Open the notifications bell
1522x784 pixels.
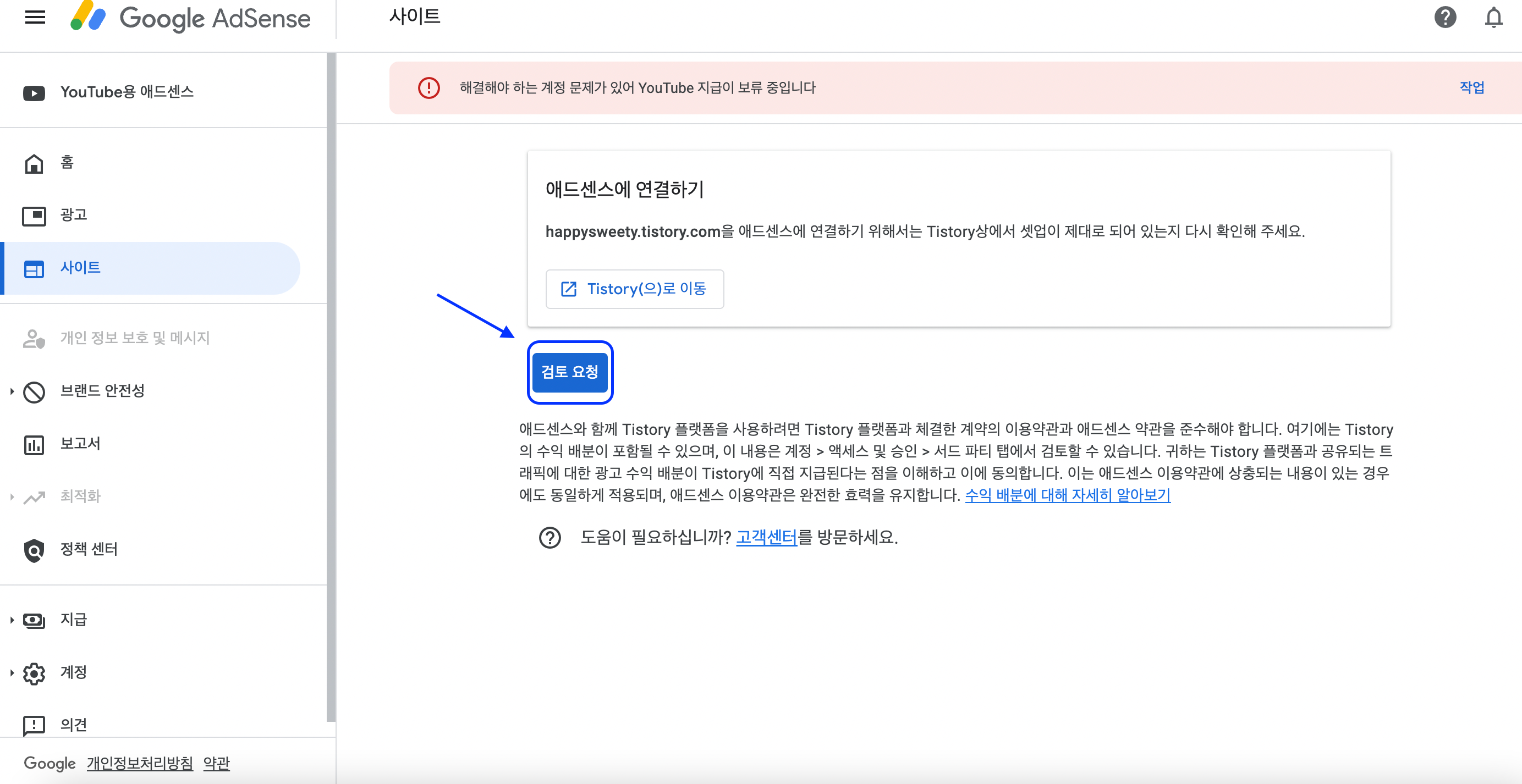(1493, 17)
